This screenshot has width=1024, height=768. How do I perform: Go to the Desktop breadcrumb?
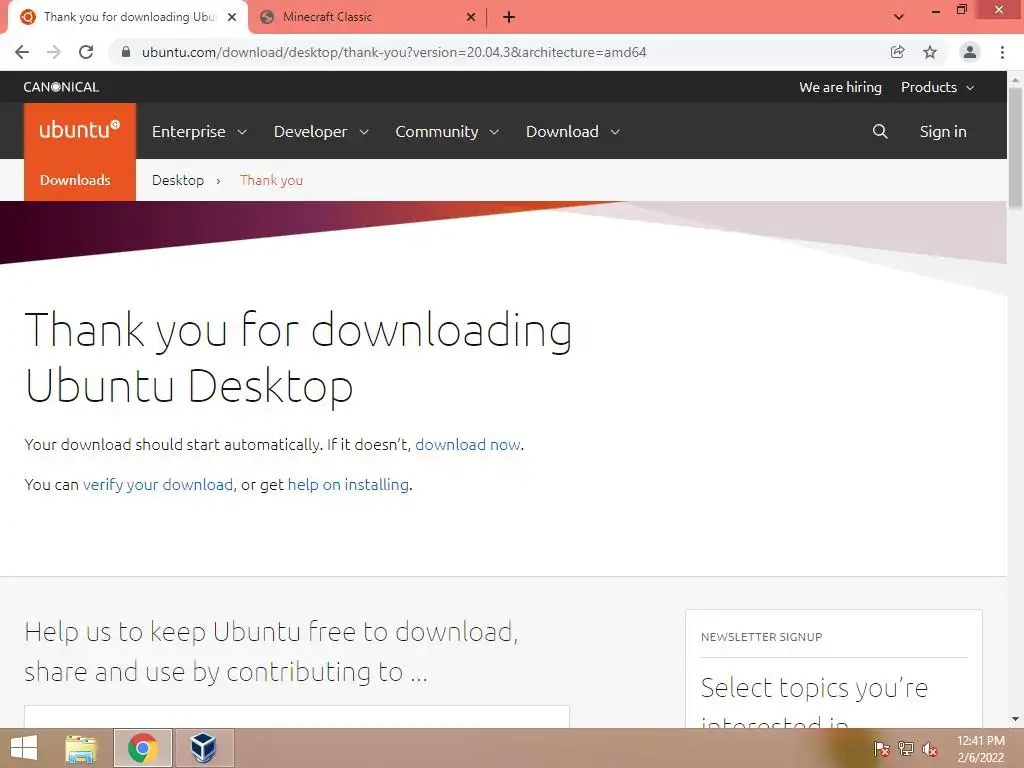click(x=178, y=180)
